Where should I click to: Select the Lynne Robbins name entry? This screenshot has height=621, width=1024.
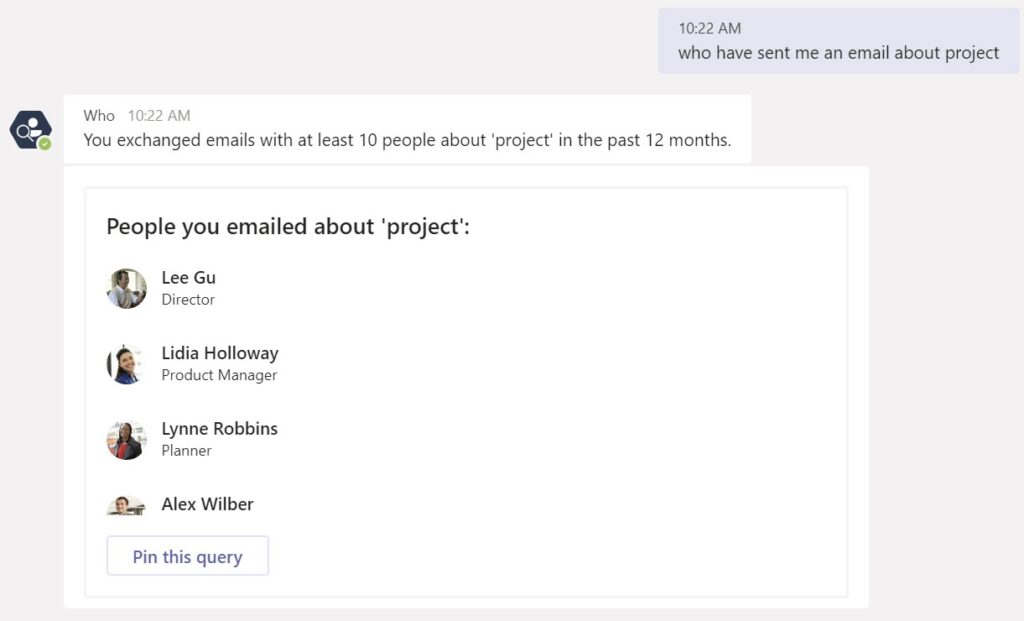(x=219, y=428)
